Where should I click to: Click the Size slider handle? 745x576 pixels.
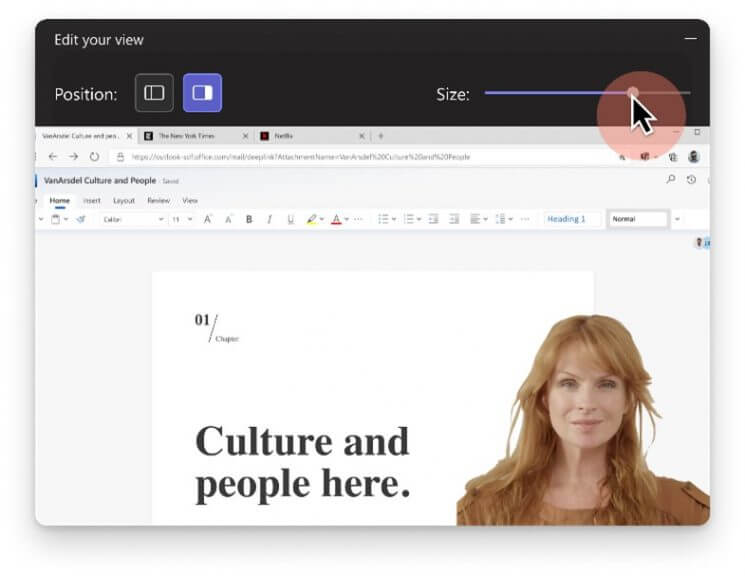pyautogui.click(x=633, y=93)
